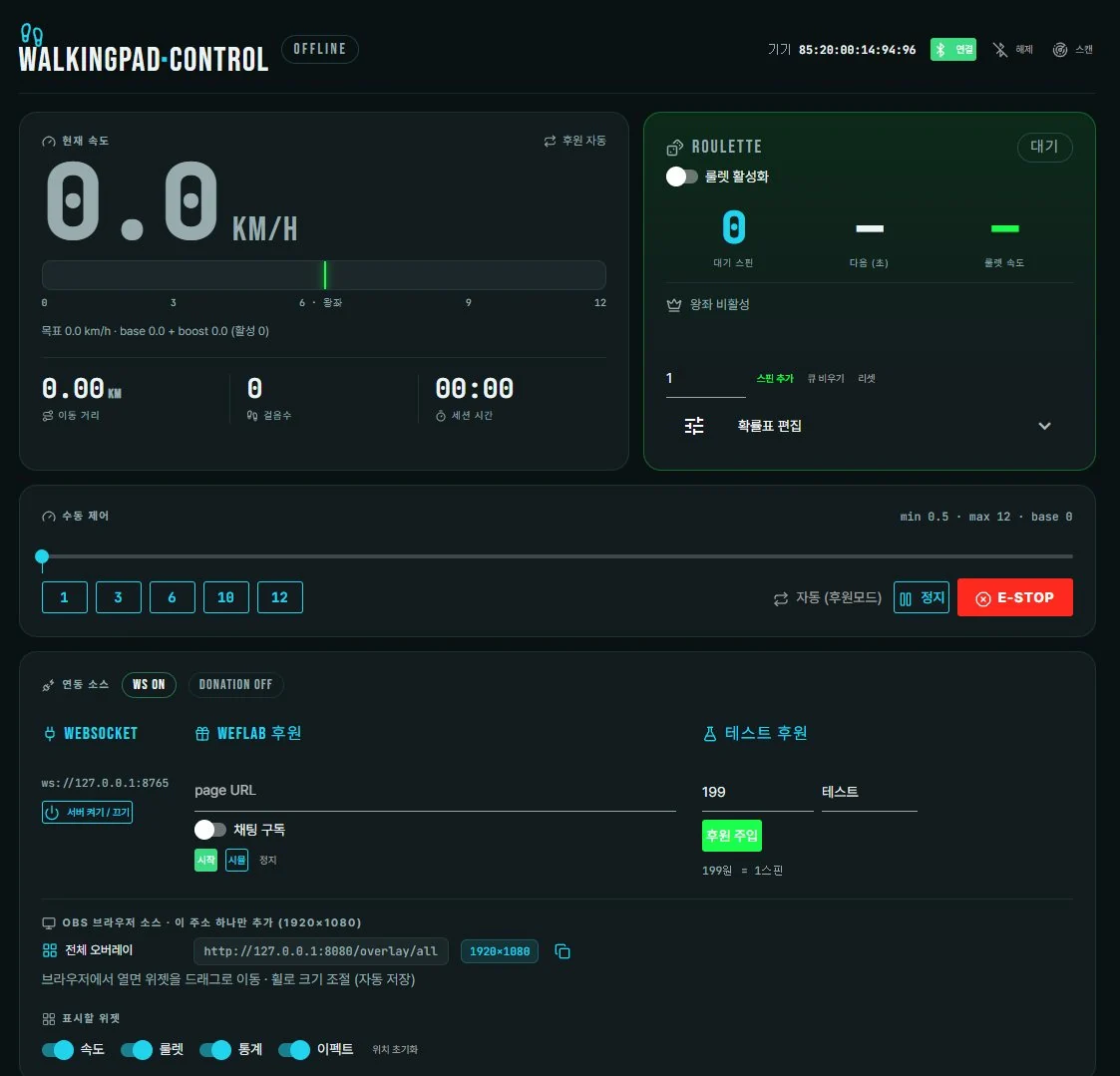The image size is (1120, 1076).
Task: Click the green Bluetooth 연결 connect button
Action: click(952, 49)
